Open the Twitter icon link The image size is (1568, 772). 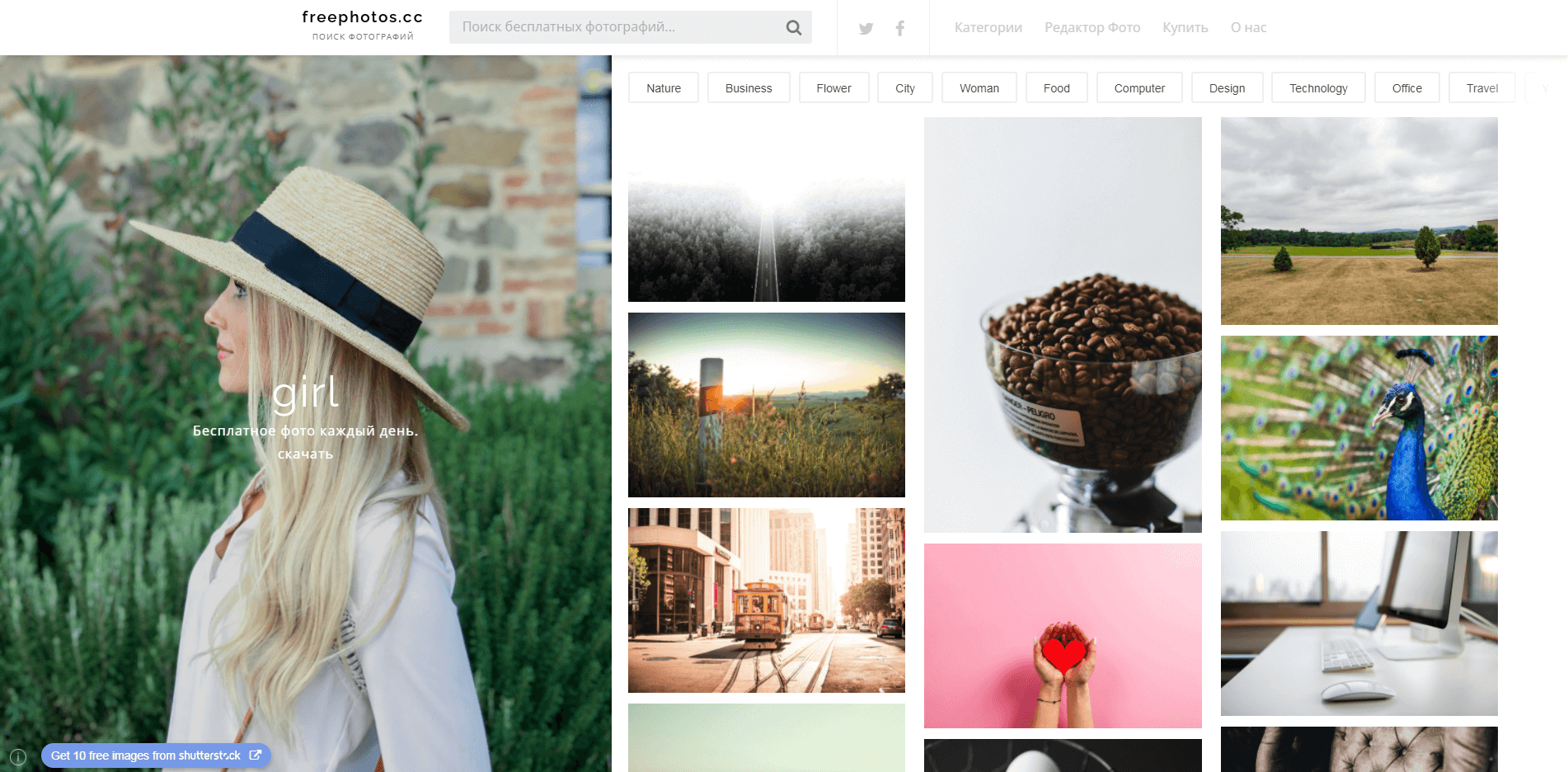(866, 28)
